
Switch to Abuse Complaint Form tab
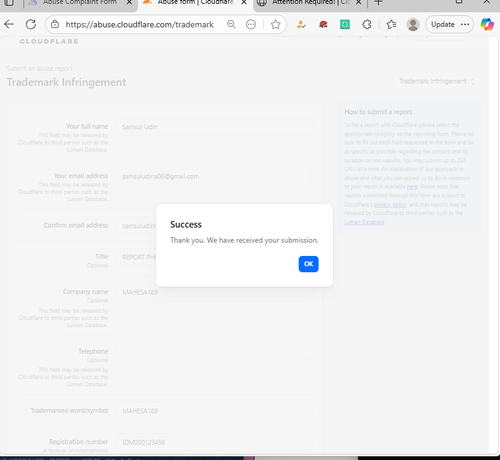pos(80,3)
